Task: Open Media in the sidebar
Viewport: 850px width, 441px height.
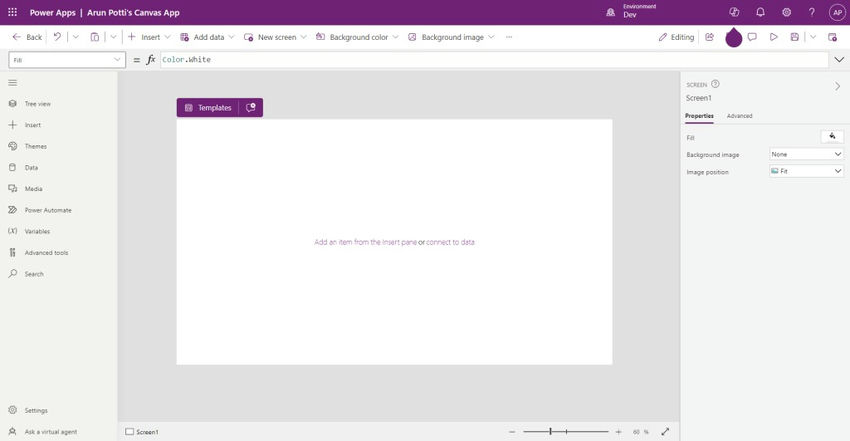Action: [25, 189]
